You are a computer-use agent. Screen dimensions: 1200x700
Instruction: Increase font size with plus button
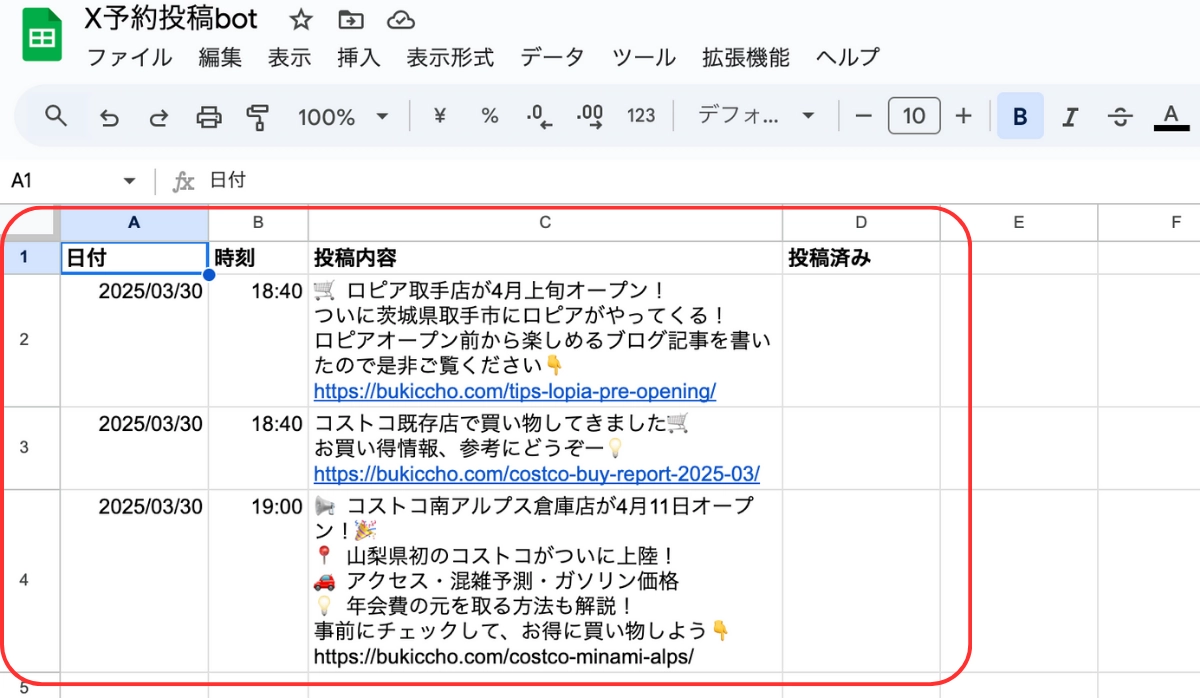pyautogui.click(x=963, y=116)
